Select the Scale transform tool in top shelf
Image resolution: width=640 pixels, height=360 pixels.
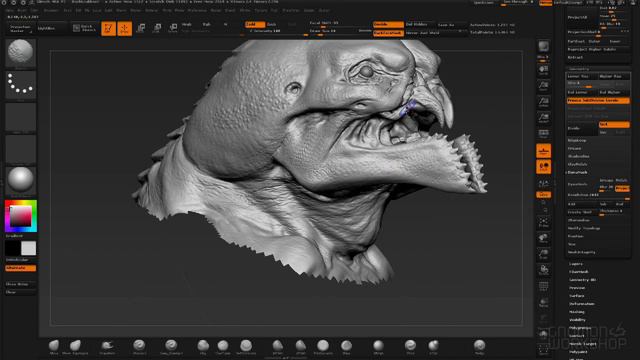pos(157,28)
